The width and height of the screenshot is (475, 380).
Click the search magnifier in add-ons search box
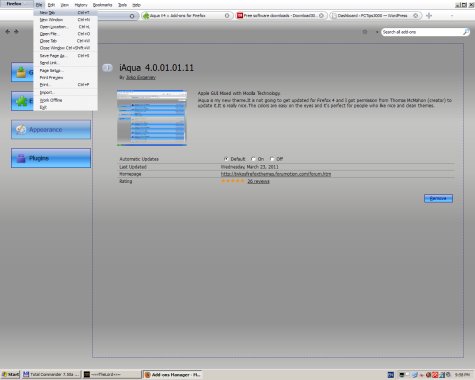click(x=466, y=32)
